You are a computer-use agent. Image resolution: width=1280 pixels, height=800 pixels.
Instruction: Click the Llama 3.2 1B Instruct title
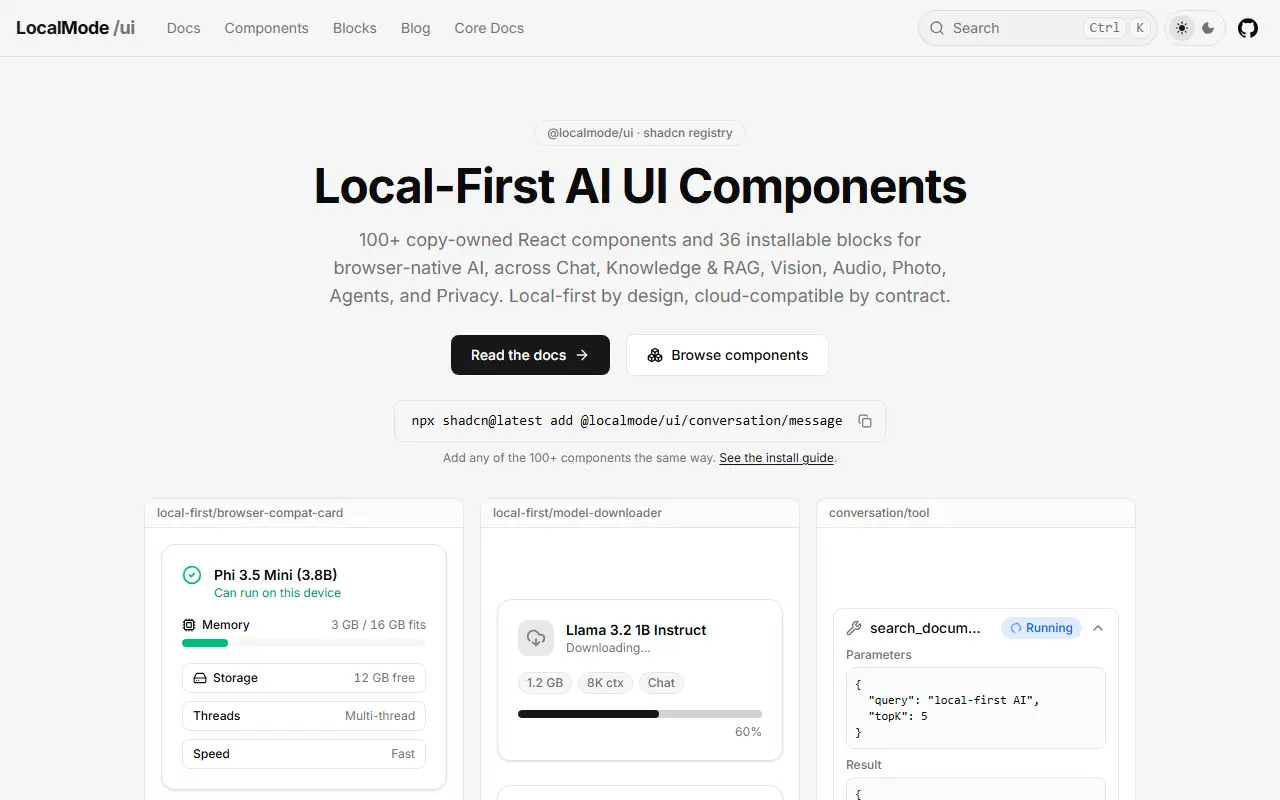click(636, 630)
